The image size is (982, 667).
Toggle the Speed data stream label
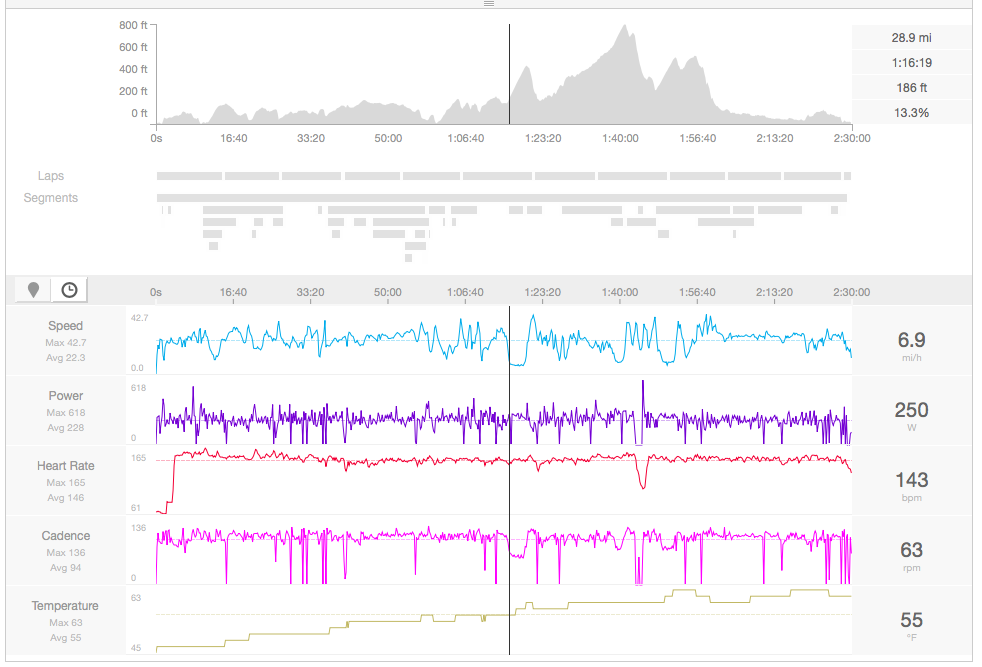[66, 326]
